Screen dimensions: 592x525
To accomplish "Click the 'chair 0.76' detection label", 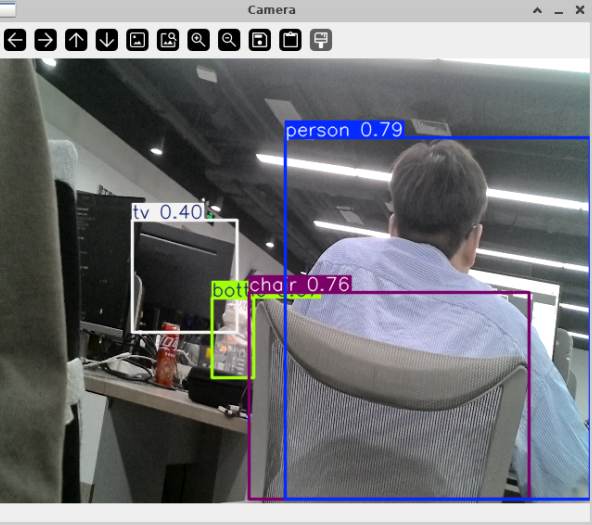I will (x=300, y=284).
